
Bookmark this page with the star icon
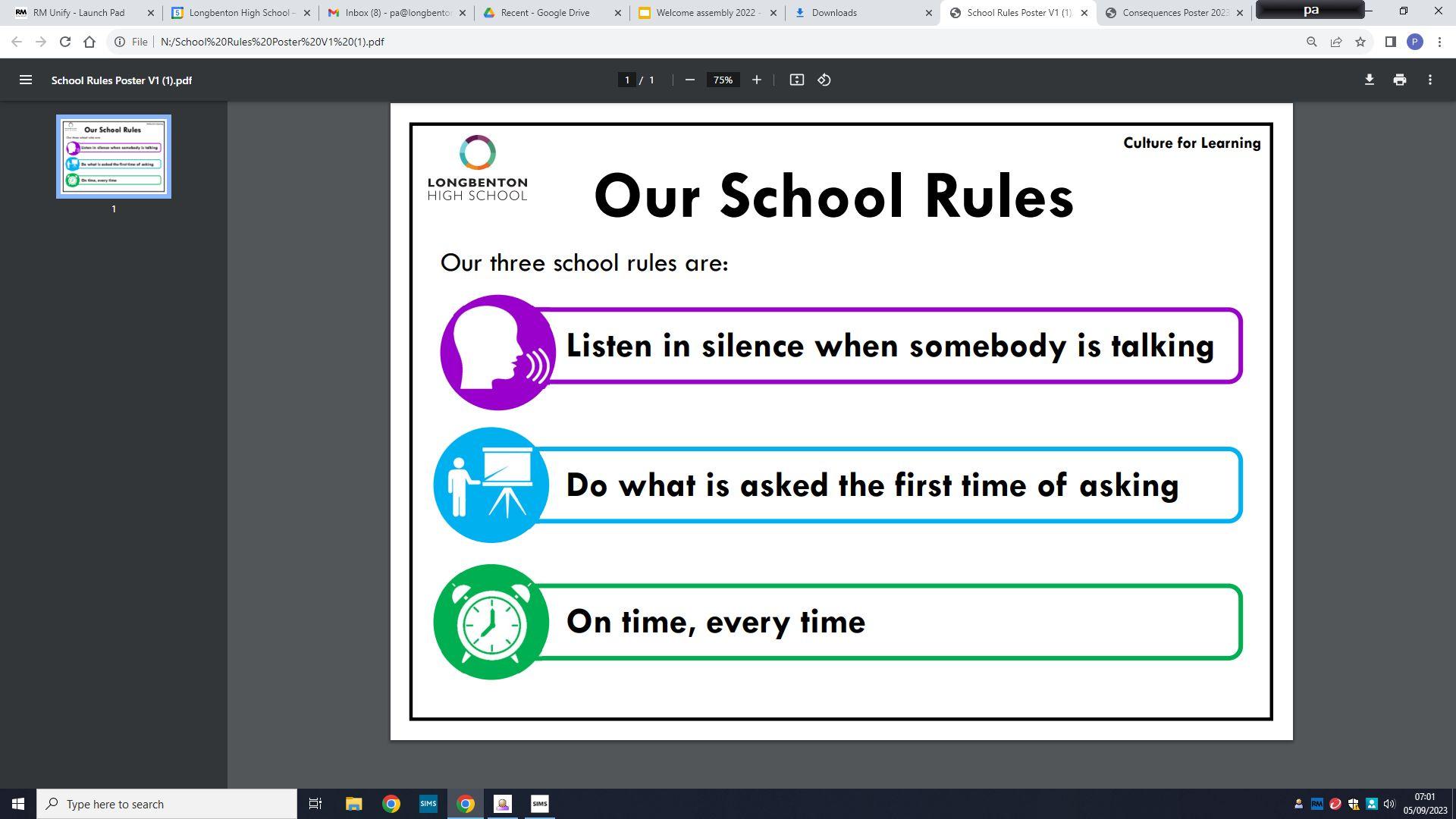tap(1360, 42)
